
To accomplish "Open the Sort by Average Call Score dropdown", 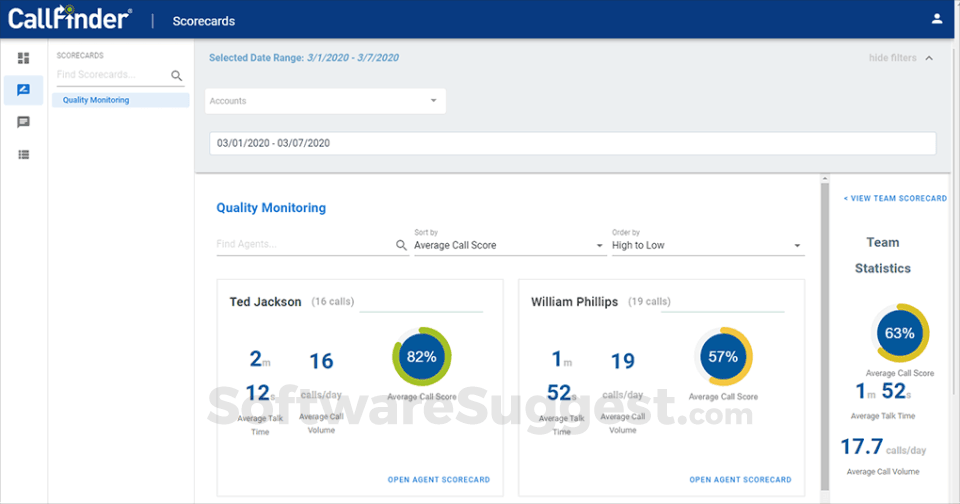I will (x=509, y=245).
